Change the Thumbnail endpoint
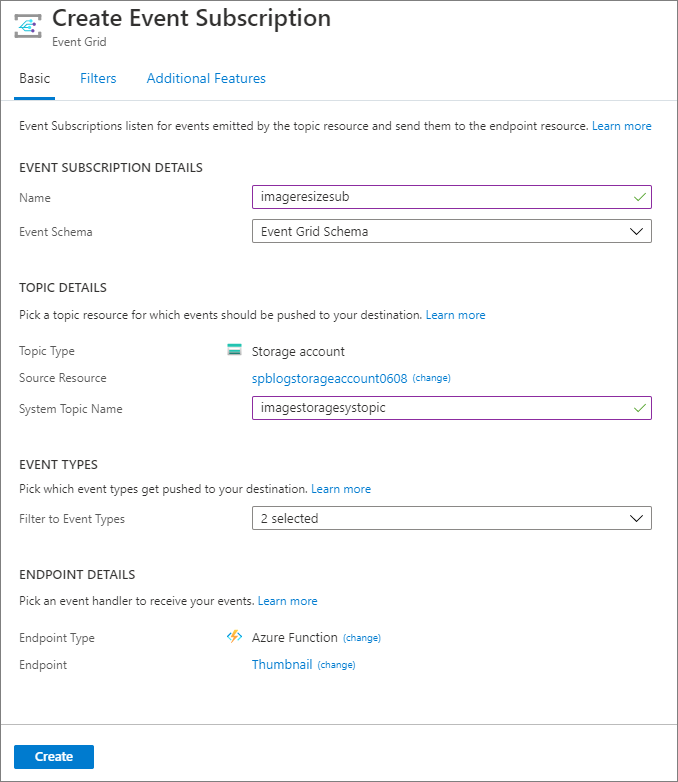 click(336, 665)
